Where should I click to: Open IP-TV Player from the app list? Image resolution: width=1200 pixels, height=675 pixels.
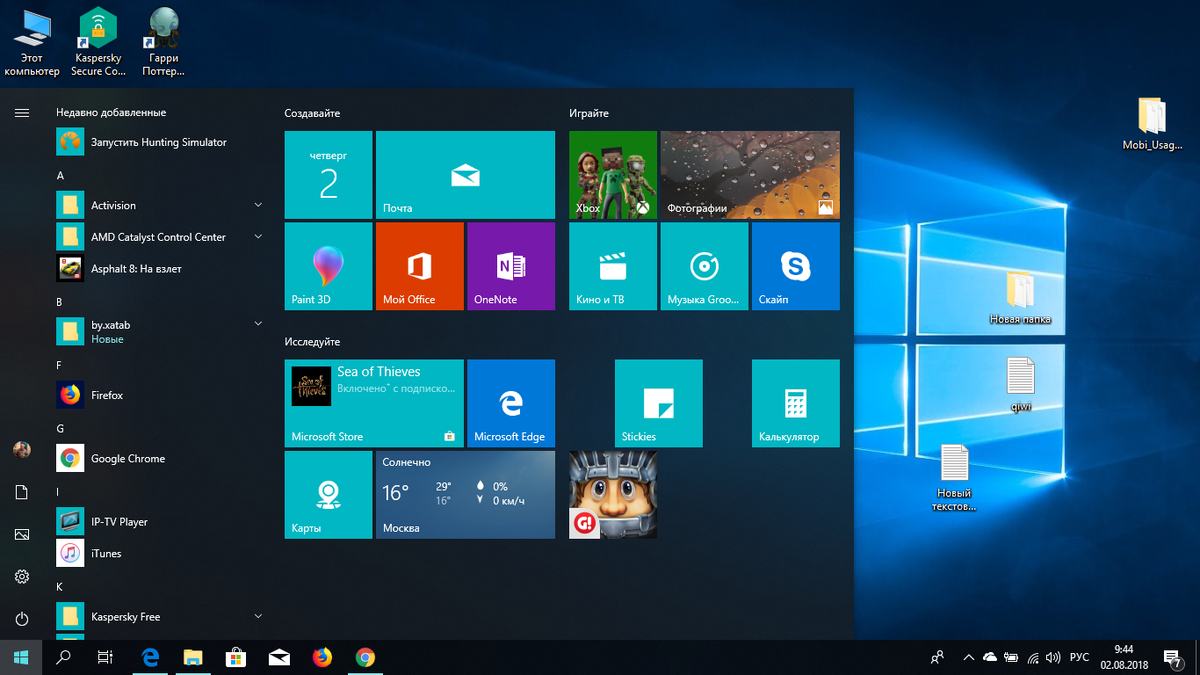tap(160, 521)
